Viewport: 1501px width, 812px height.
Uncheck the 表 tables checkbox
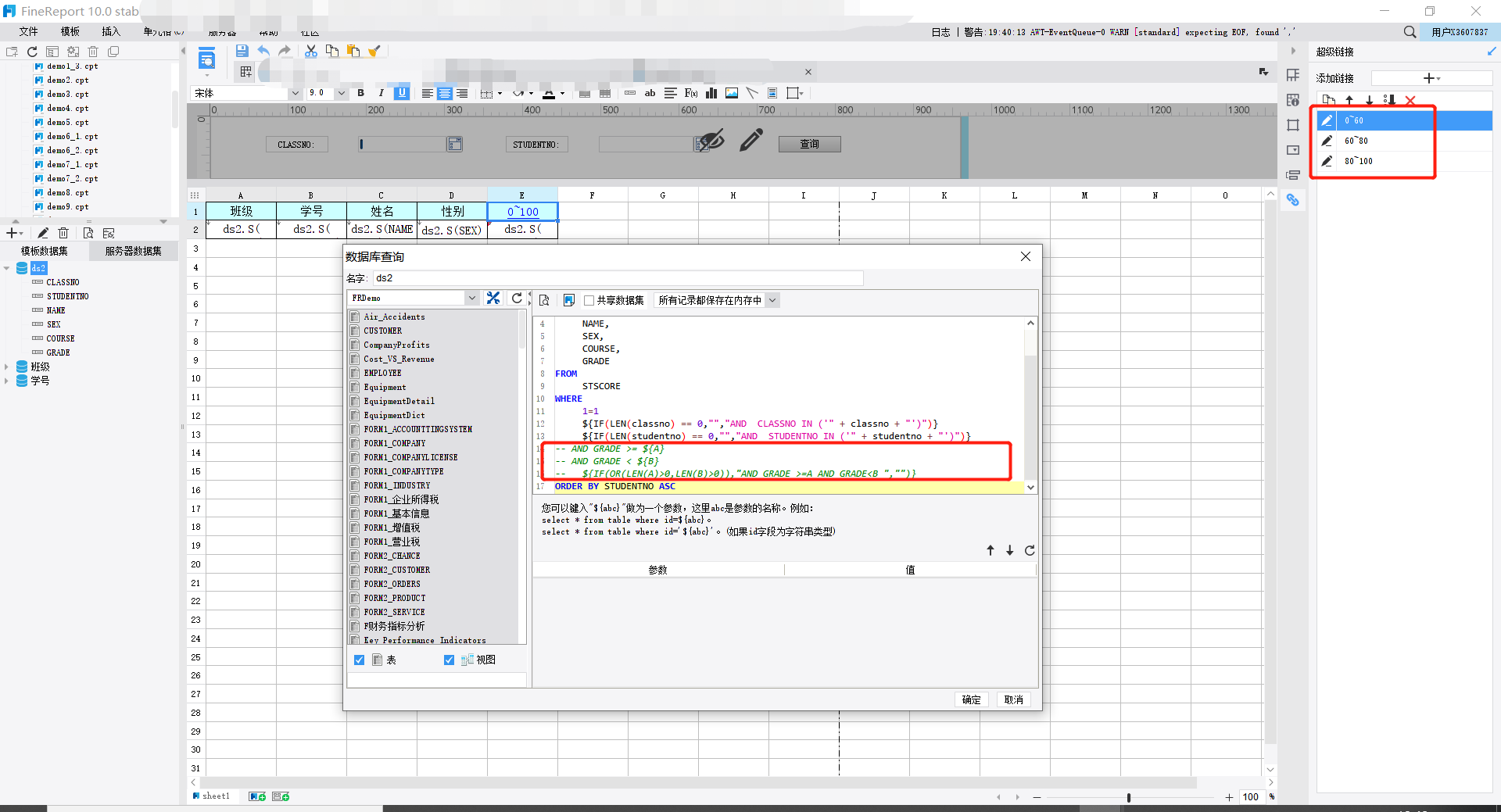[x=359, y=660]
